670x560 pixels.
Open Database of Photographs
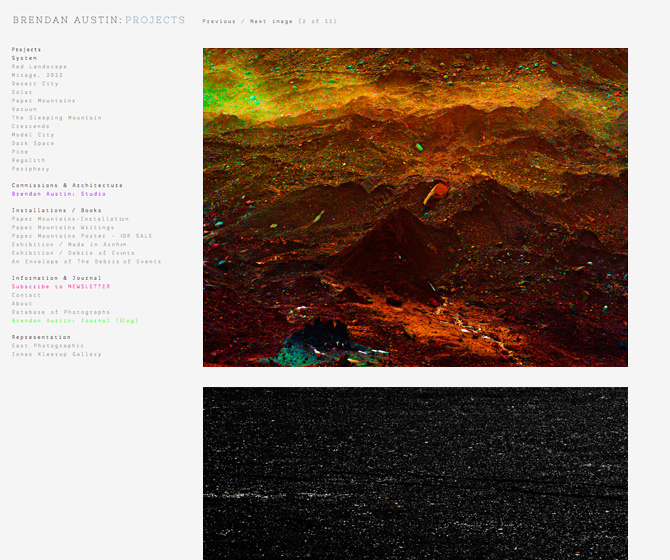coord(61,312)
